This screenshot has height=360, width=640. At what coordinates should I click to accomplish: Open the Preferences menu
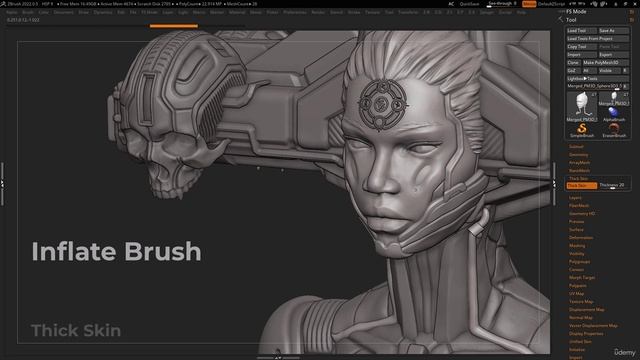pyautogui.click(x=295, y=12)
